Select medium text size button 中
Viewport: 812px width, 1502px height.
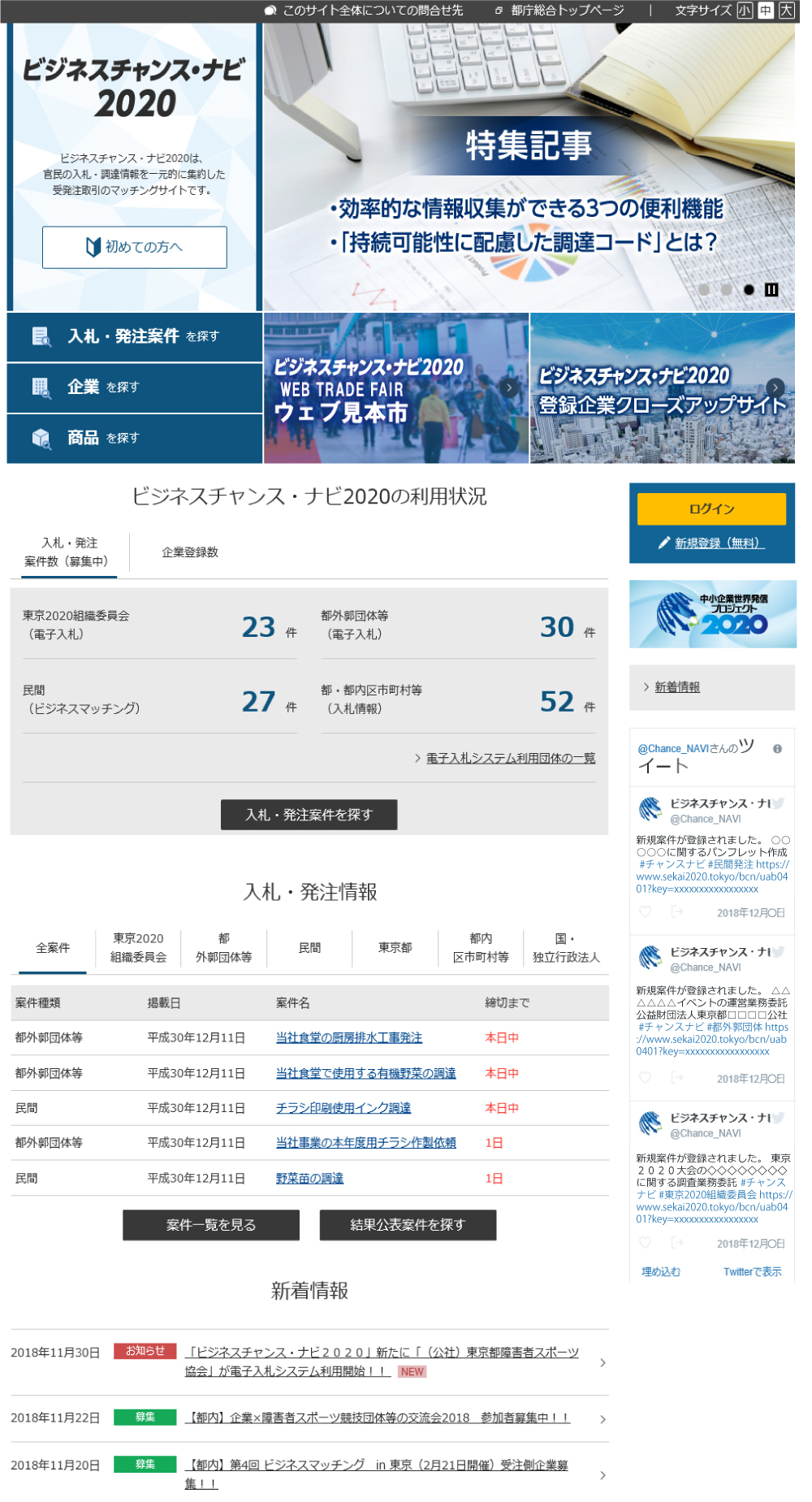pos(765,11)
